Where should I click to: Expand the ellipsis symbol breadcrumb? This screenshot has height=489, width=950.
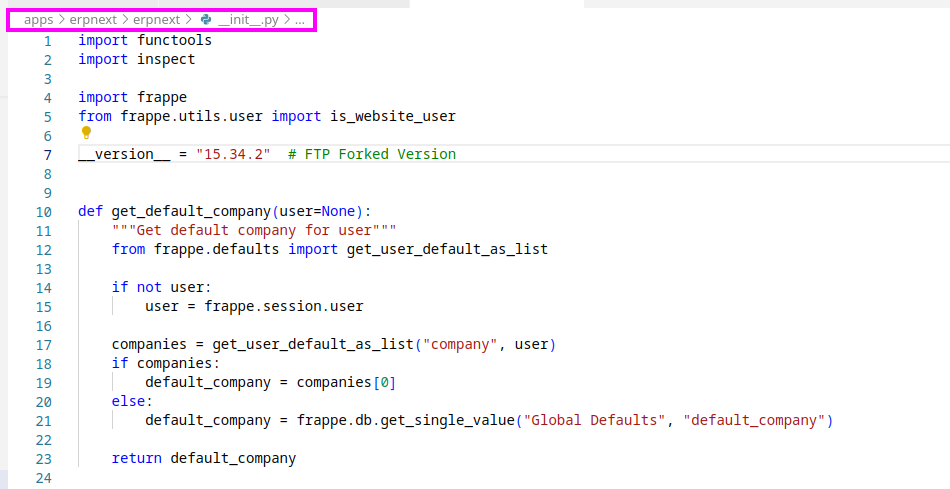pos(299,20)
